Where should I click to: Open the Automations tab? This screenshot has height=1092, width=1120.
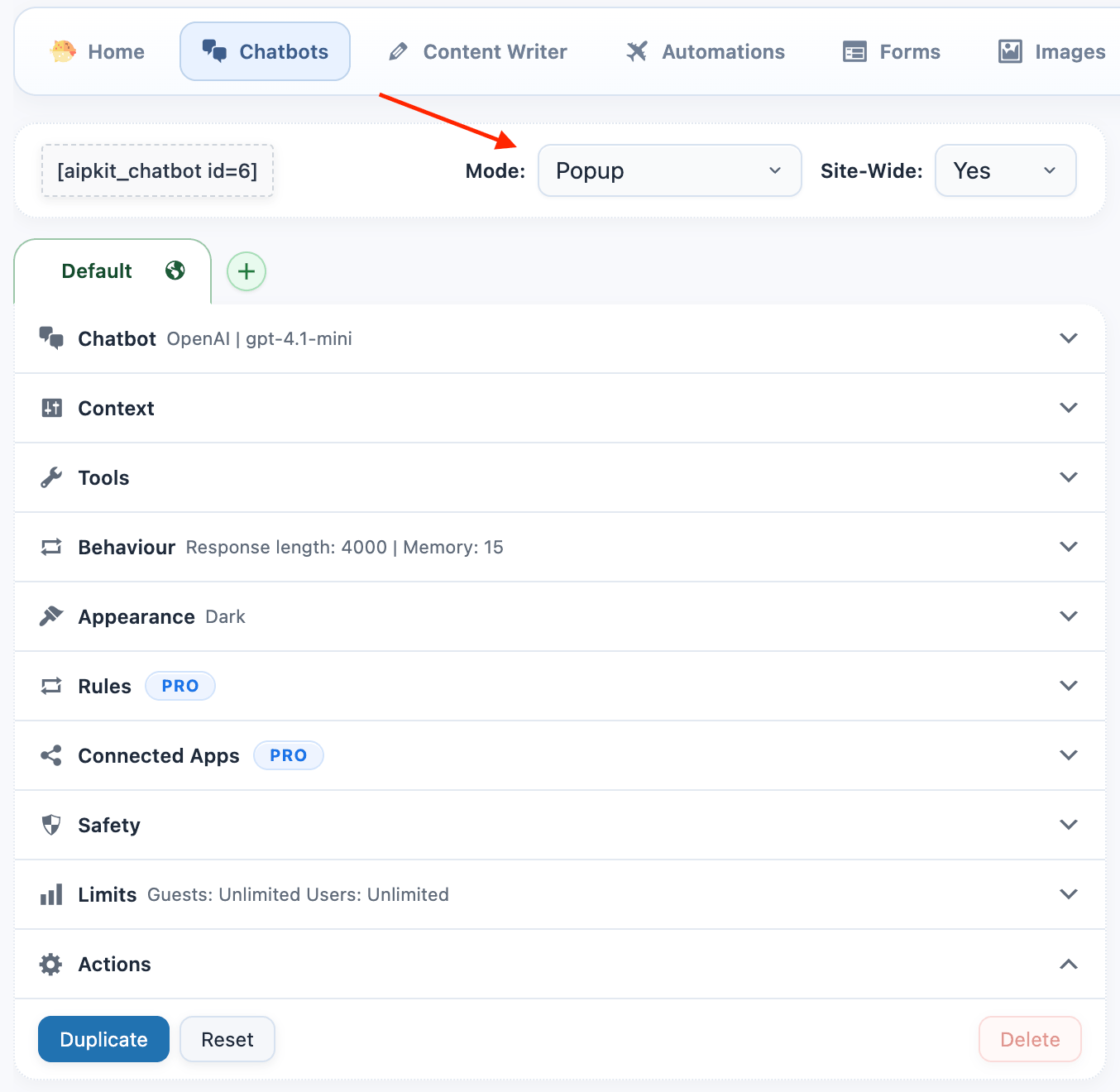[706, 51]
